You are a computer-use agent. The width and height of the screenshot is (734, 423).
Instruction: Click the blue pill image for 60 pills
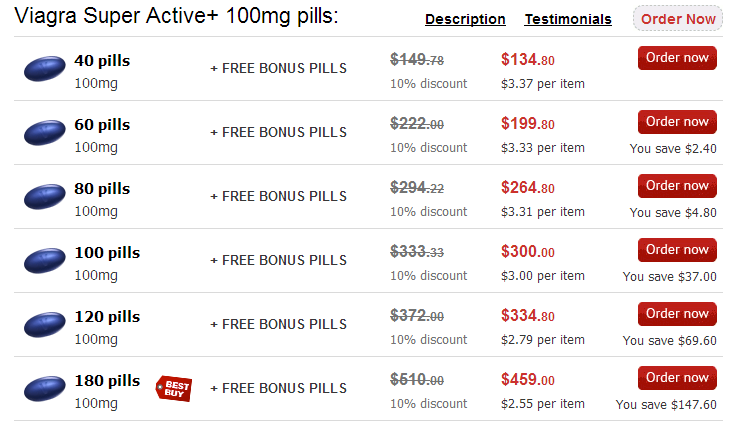point(45,132)
